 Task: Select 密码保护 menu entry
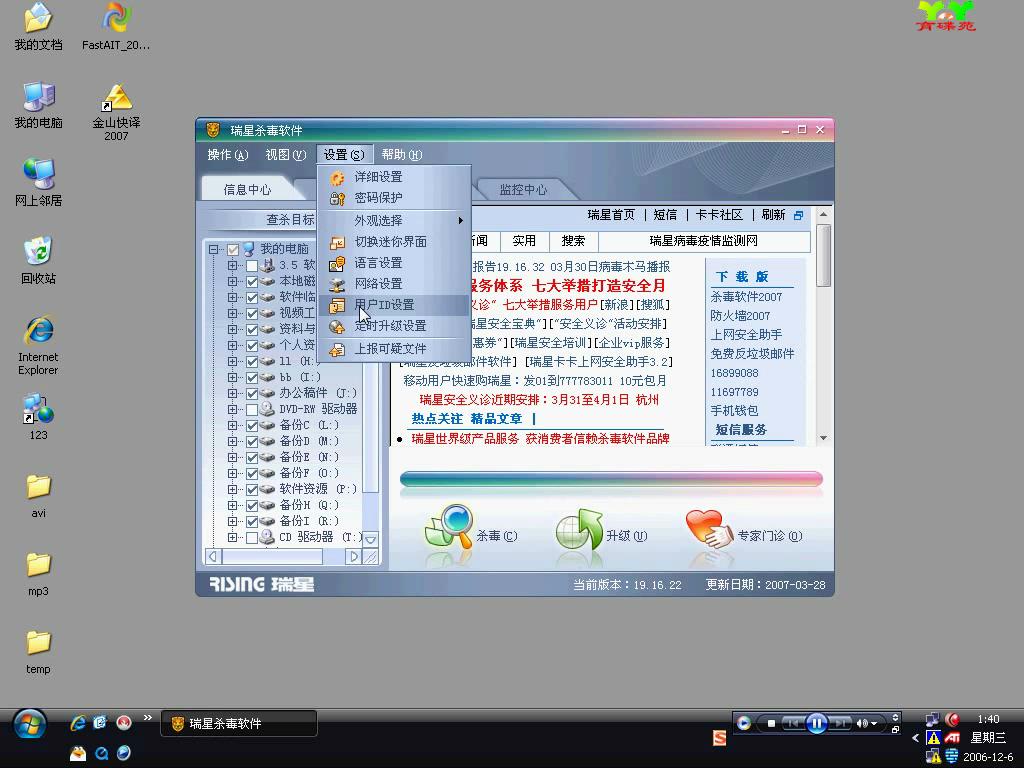click(x=393, y=198)
